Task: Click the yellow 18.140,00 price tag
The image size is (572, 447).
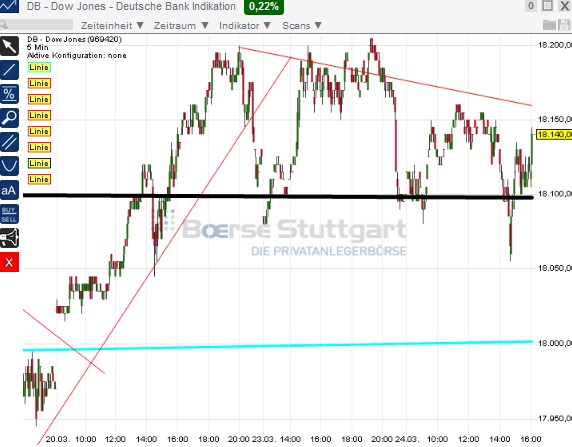Action: (x=554, y=135)
